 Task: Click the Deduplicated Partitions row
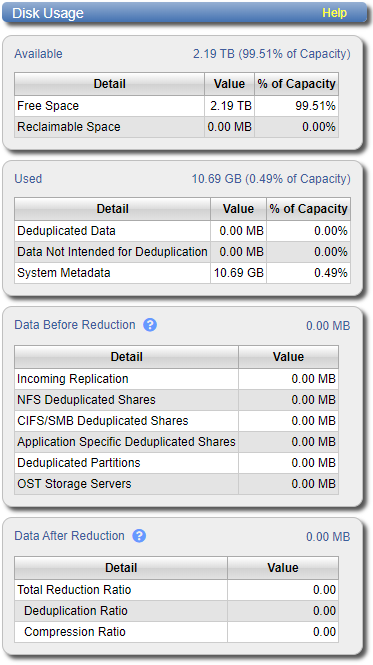(x=177, y=463)
